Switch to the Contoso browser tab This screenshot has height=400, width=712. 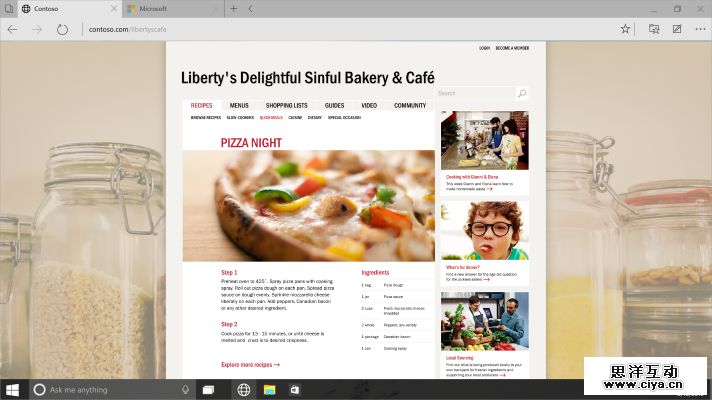click(69, 9)
